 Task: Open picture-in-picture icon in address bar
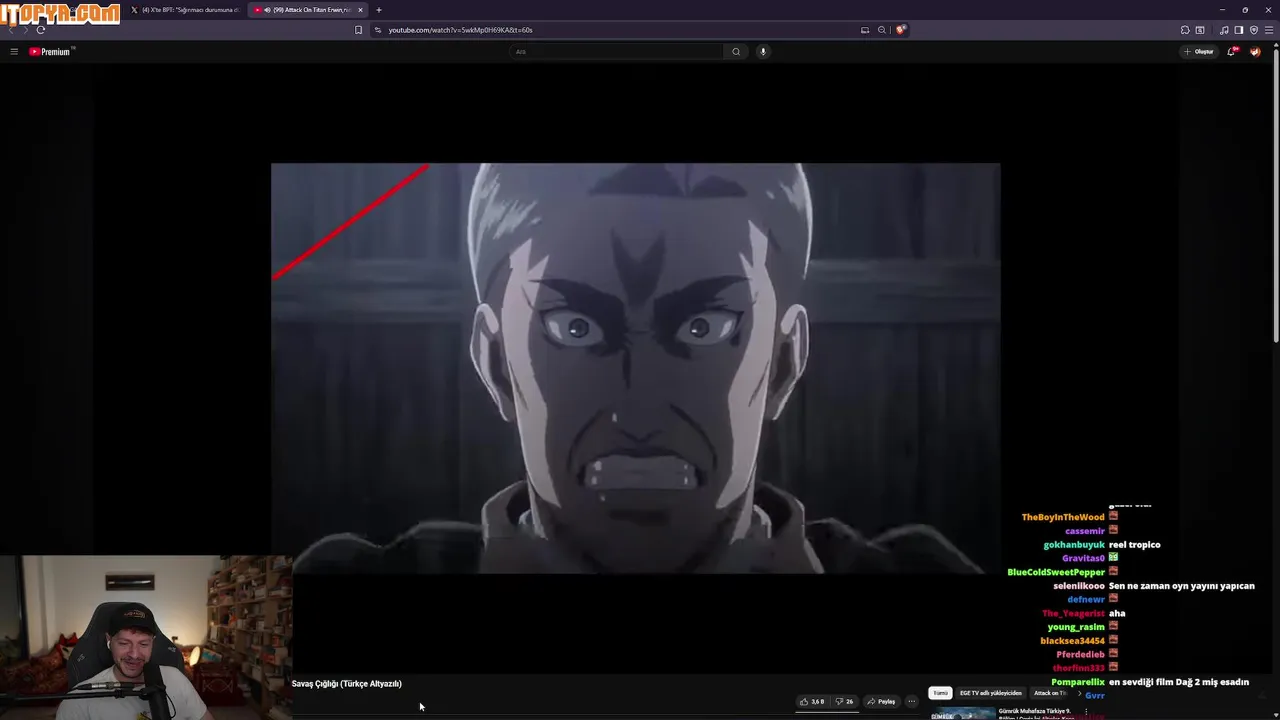pos(865,30)
